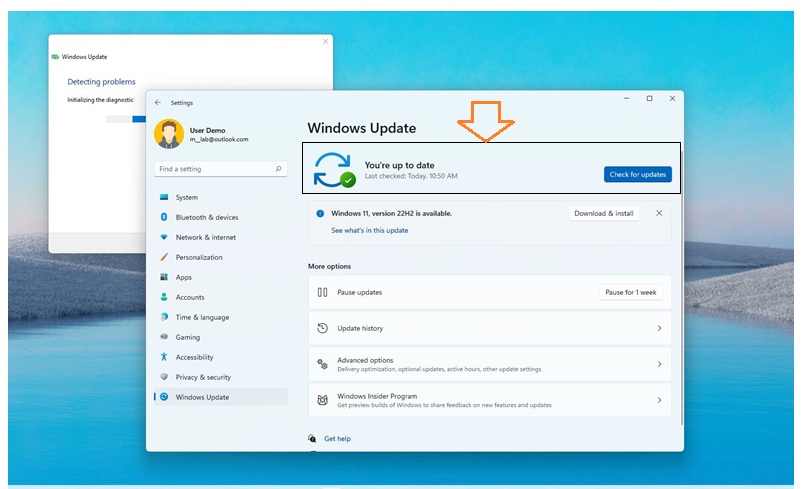Click the Update history clock icon

pyautogui.click(x=322, y=328)
